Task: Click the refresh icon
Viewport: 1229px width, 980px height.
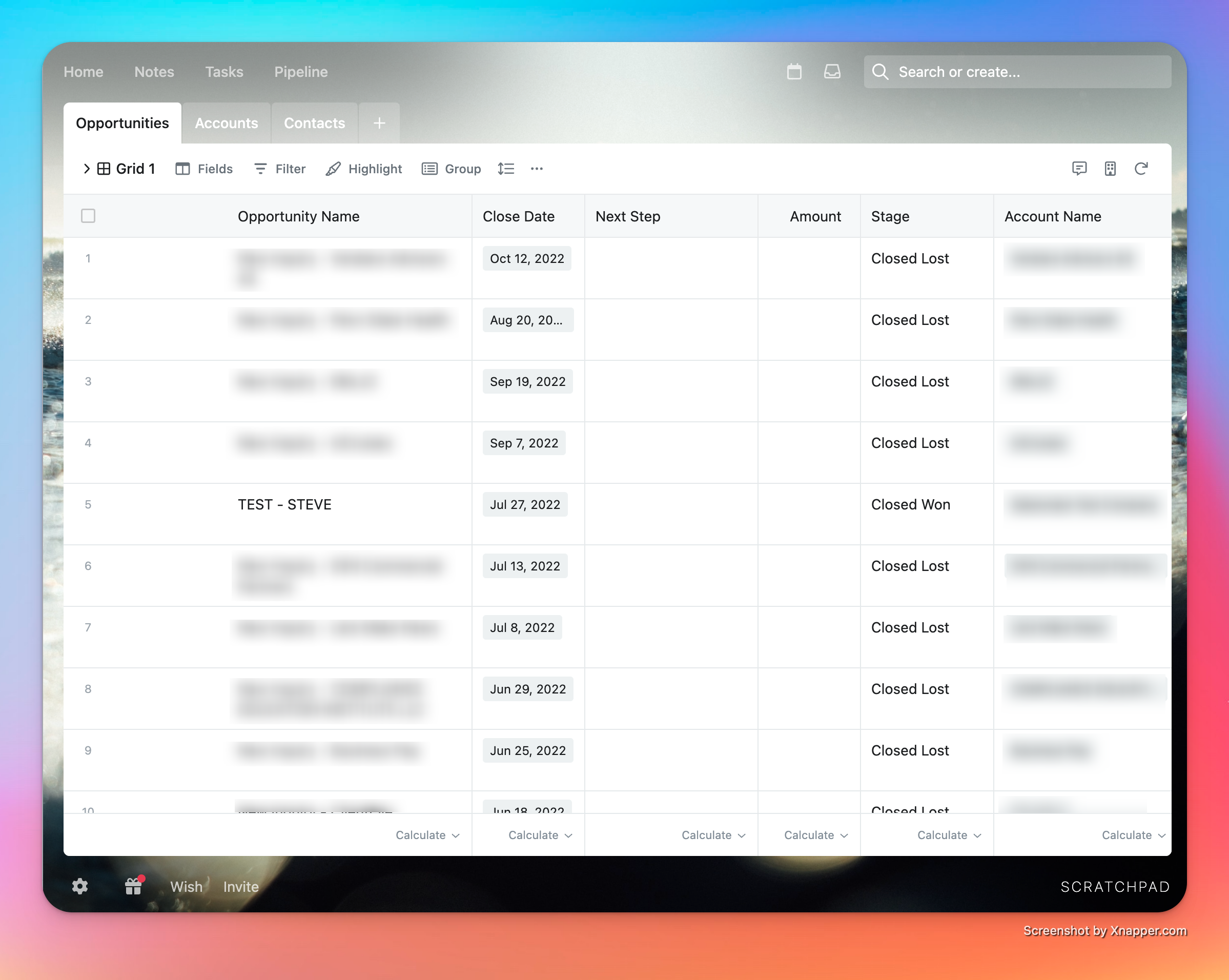Action: coord(1141,169)
